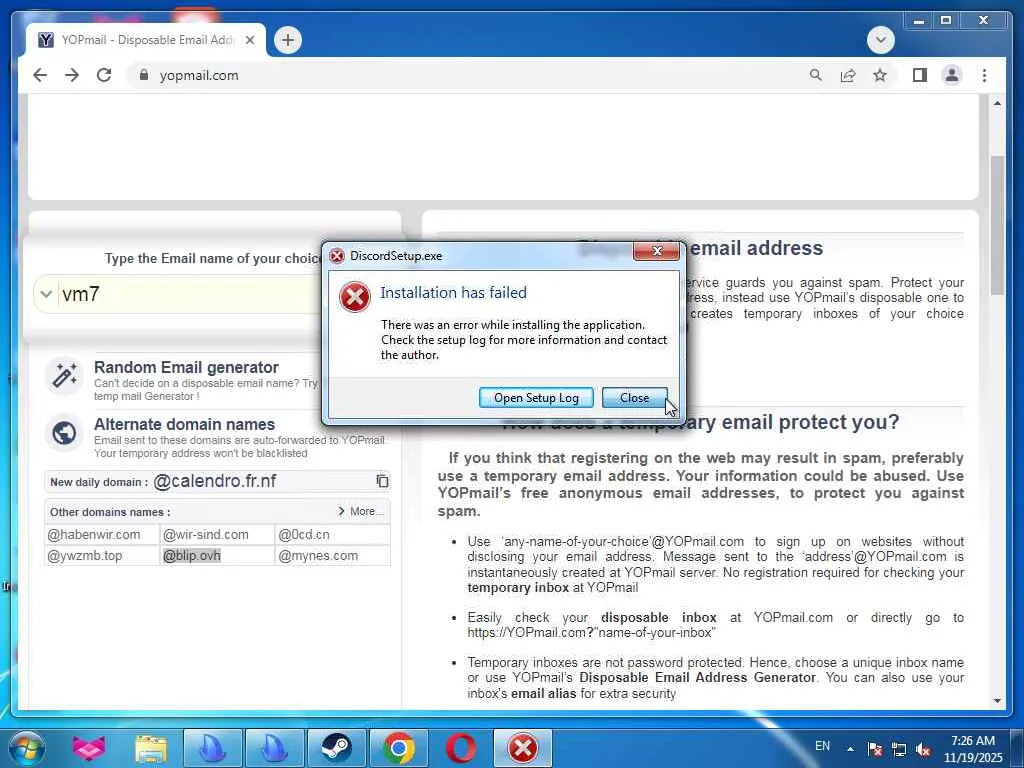Expand the email name dropdown chevron

pos(46,294)
